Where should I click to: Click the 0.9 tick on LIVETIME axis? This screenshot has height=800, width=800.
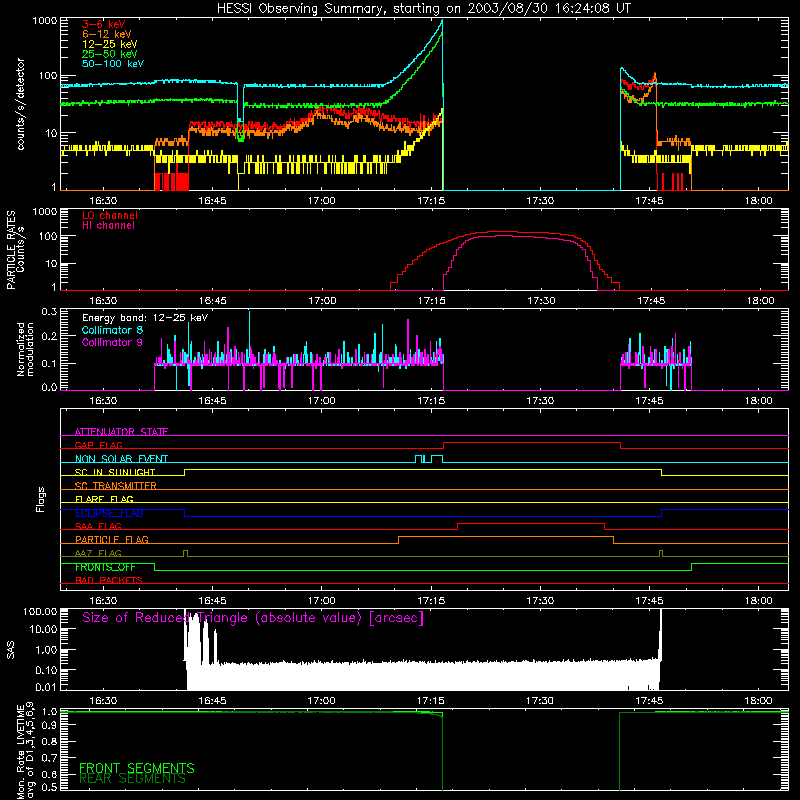[x=49, y=725]
